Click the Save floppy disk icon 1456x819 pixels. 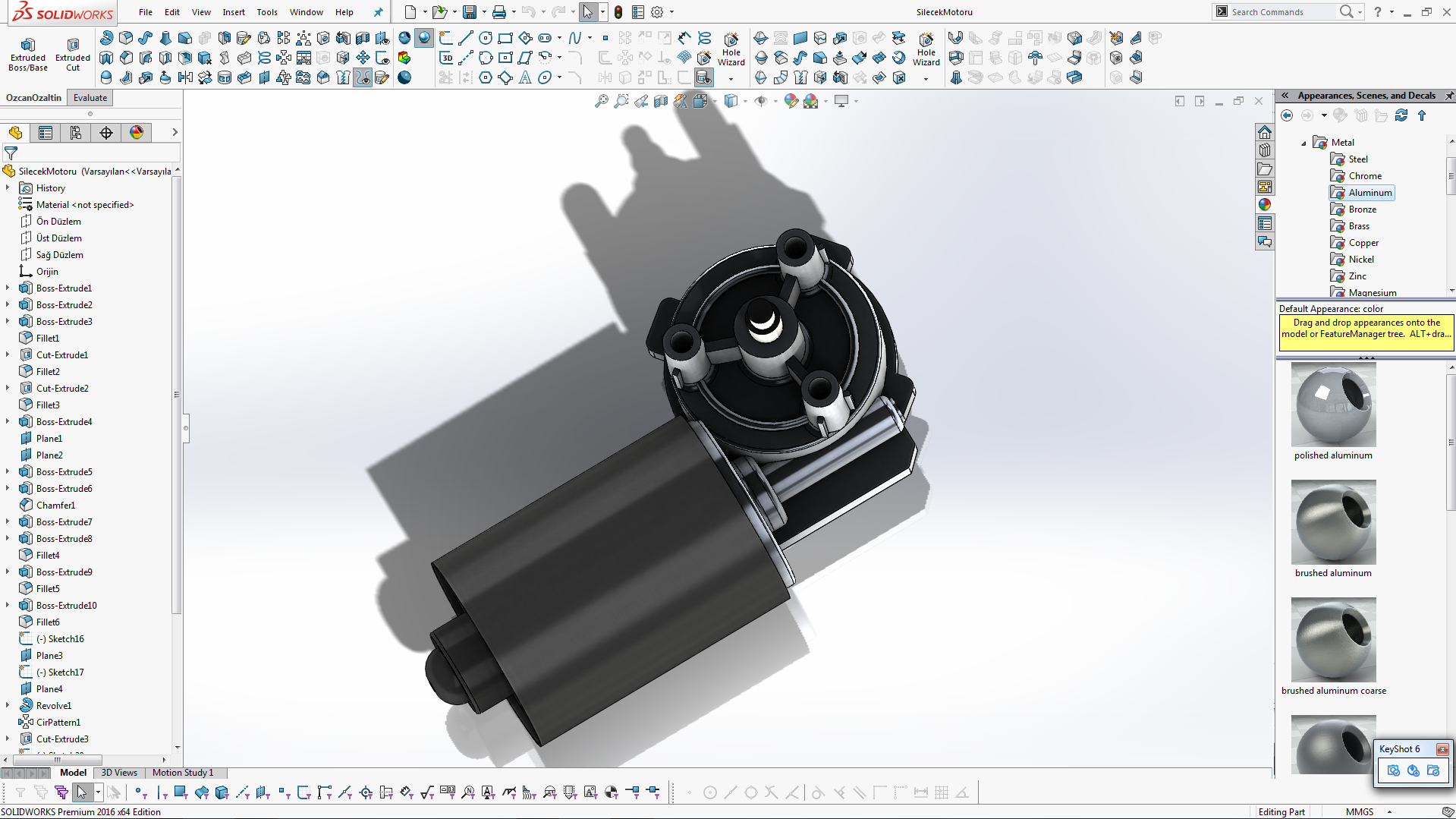point(470,12)
